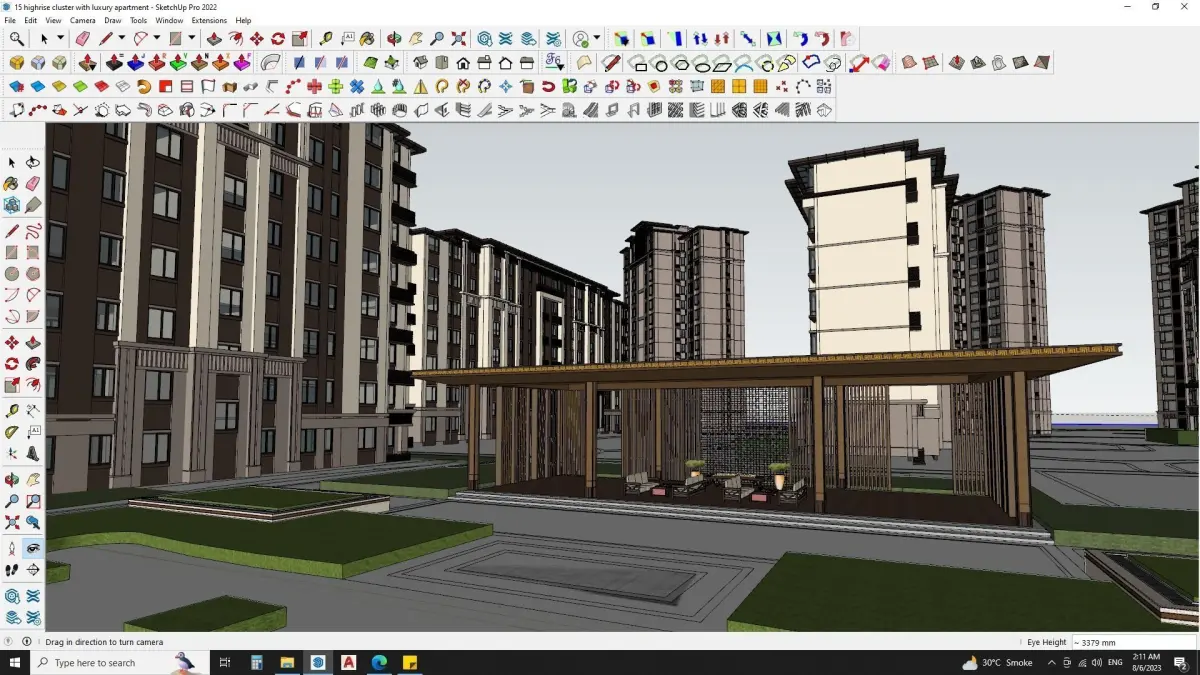Open the File menu
This screenshot has width=1200, height=675.
click(x=11, y=20)
